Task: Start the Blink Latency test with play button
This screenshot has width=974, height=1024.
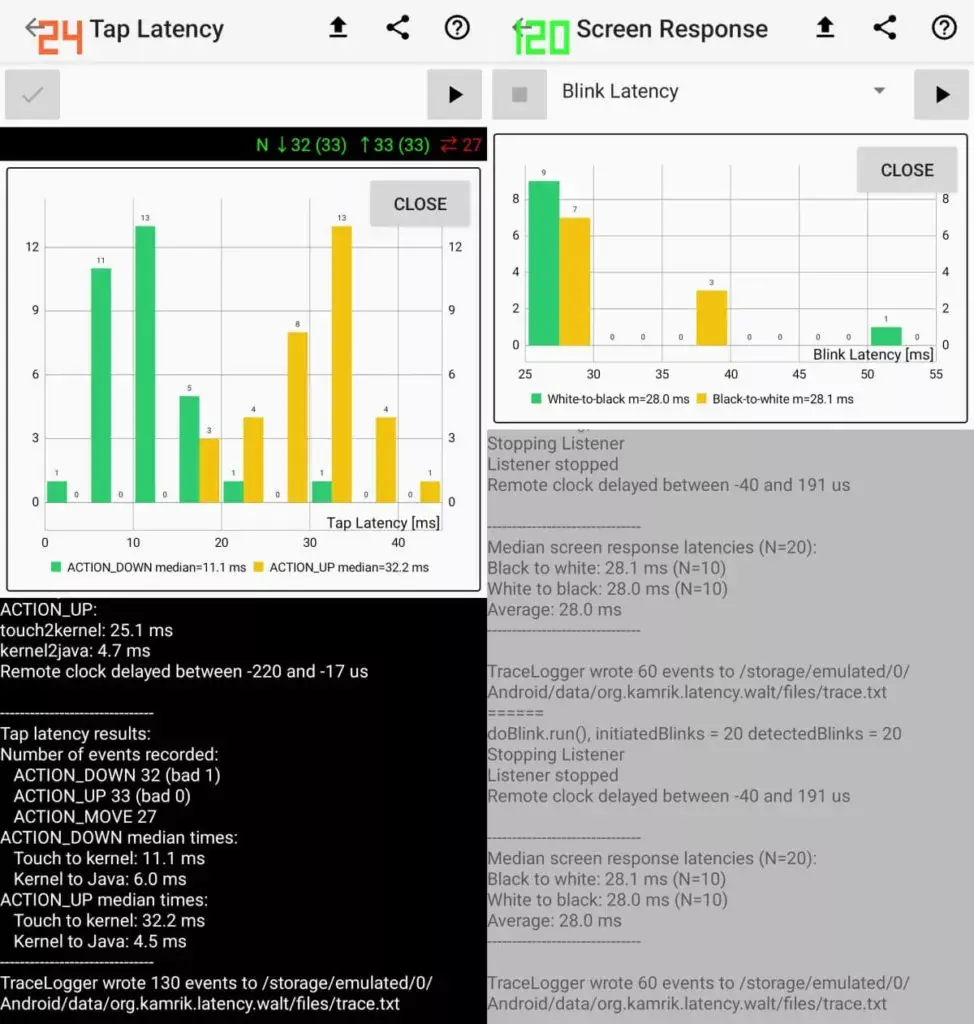Action: point(941,95)
